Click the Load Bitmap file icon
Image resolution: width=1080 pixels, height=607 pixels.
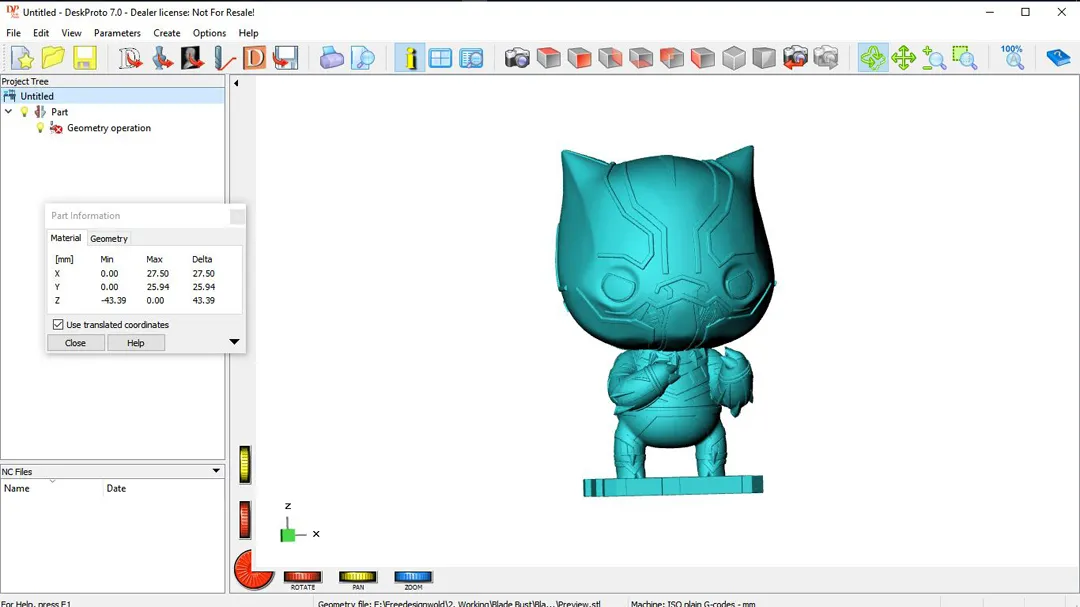click(193, 58)
